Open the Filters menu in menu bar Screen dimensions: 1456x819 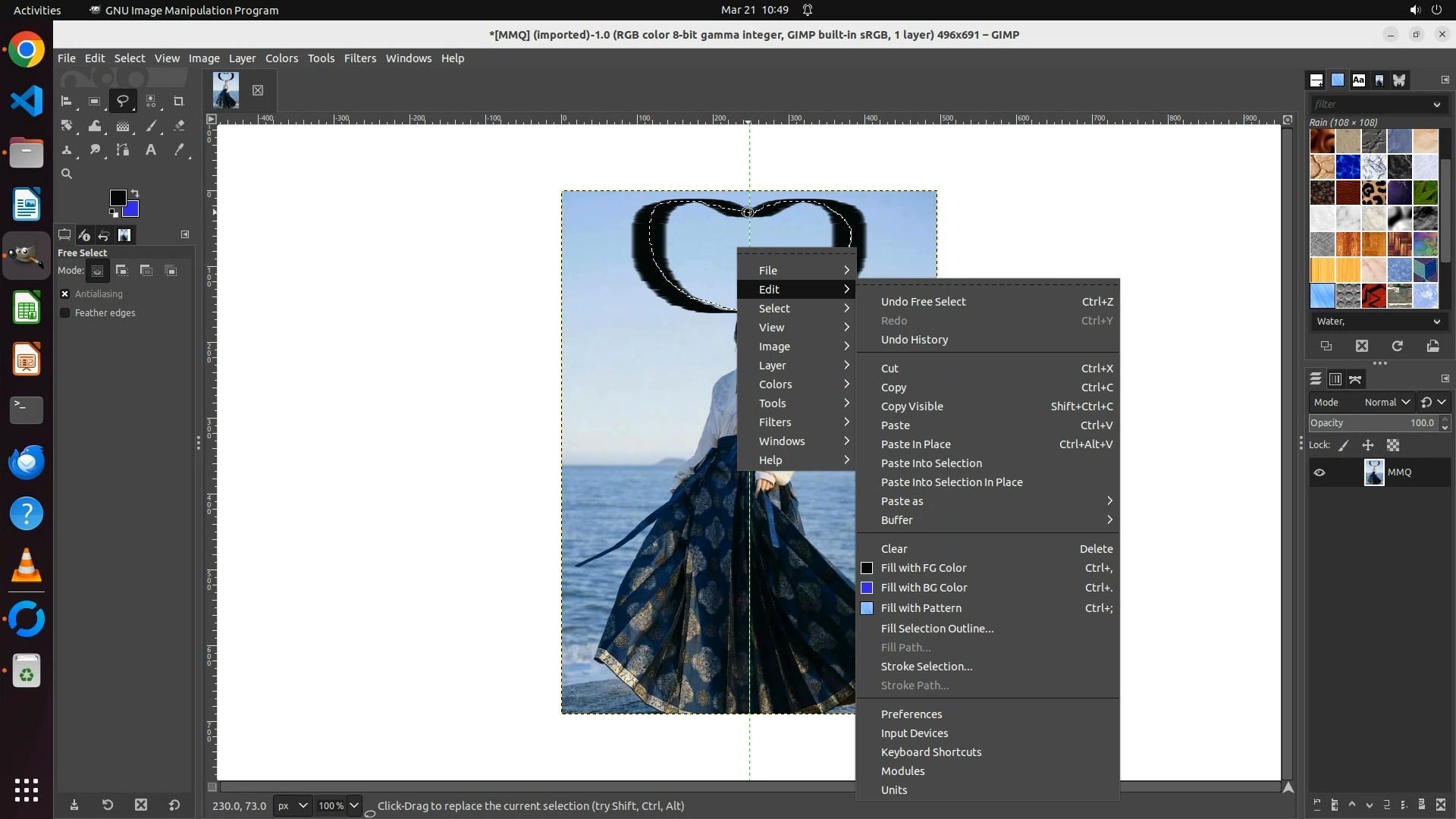359,58
